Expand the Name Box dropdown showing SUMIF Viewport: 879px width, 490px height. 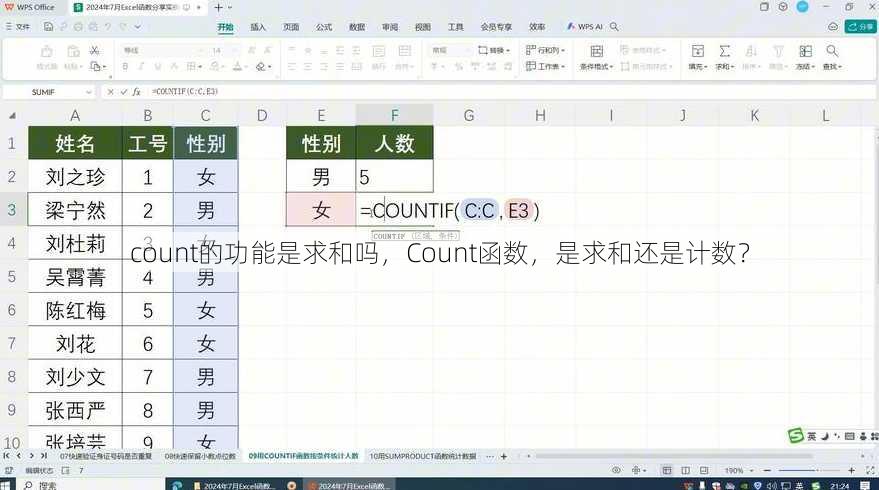[x=89, y=92]
